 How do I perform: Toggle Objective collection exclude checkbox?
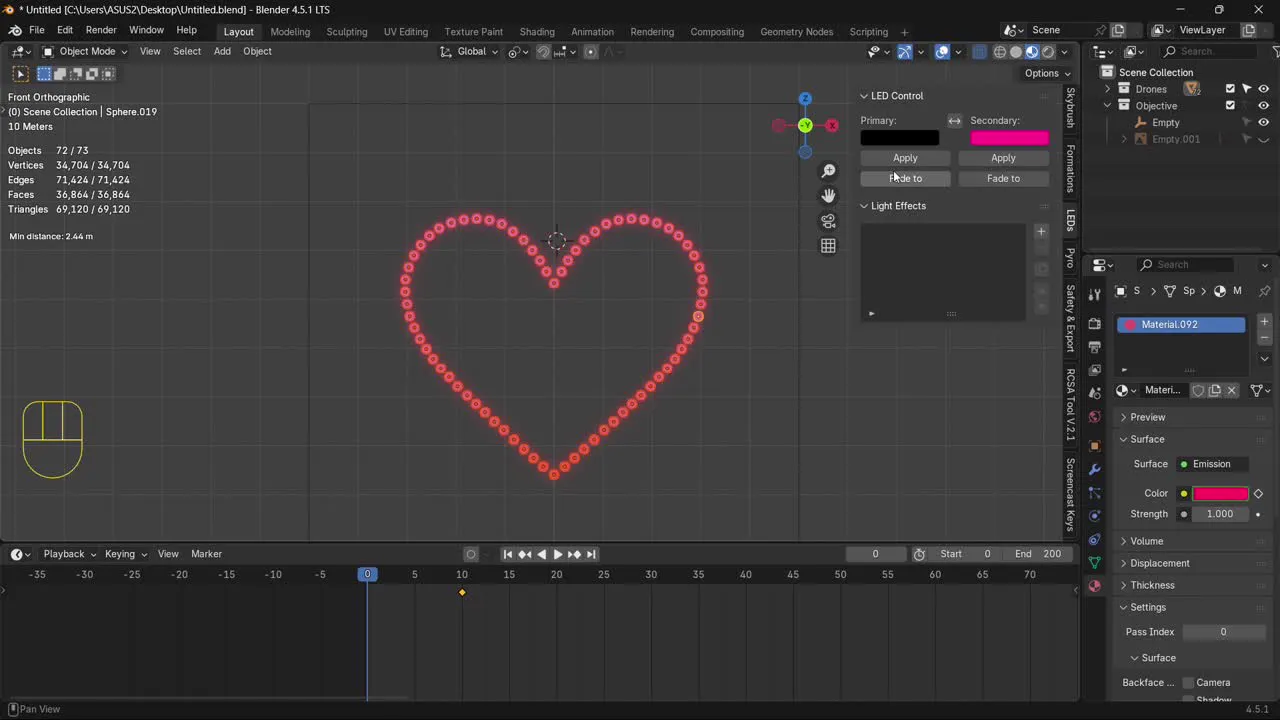click(x=1230, y=106)
